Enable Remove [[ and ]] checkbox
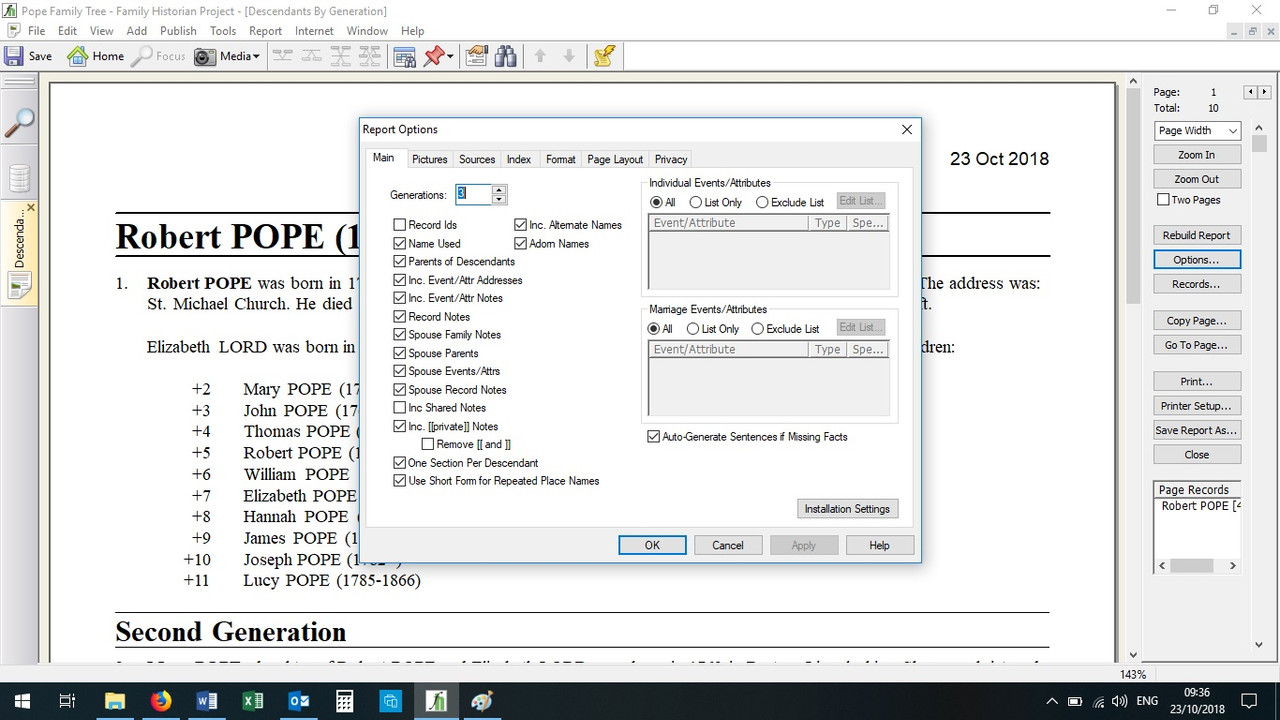 click(428, 444)
